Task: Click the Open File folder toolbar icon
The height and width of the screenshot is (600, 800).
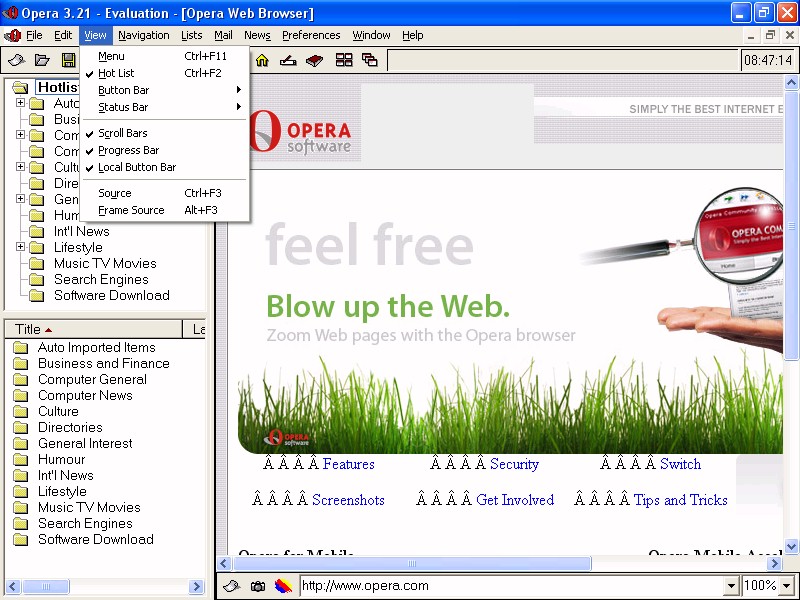Action: click(42, 60)
